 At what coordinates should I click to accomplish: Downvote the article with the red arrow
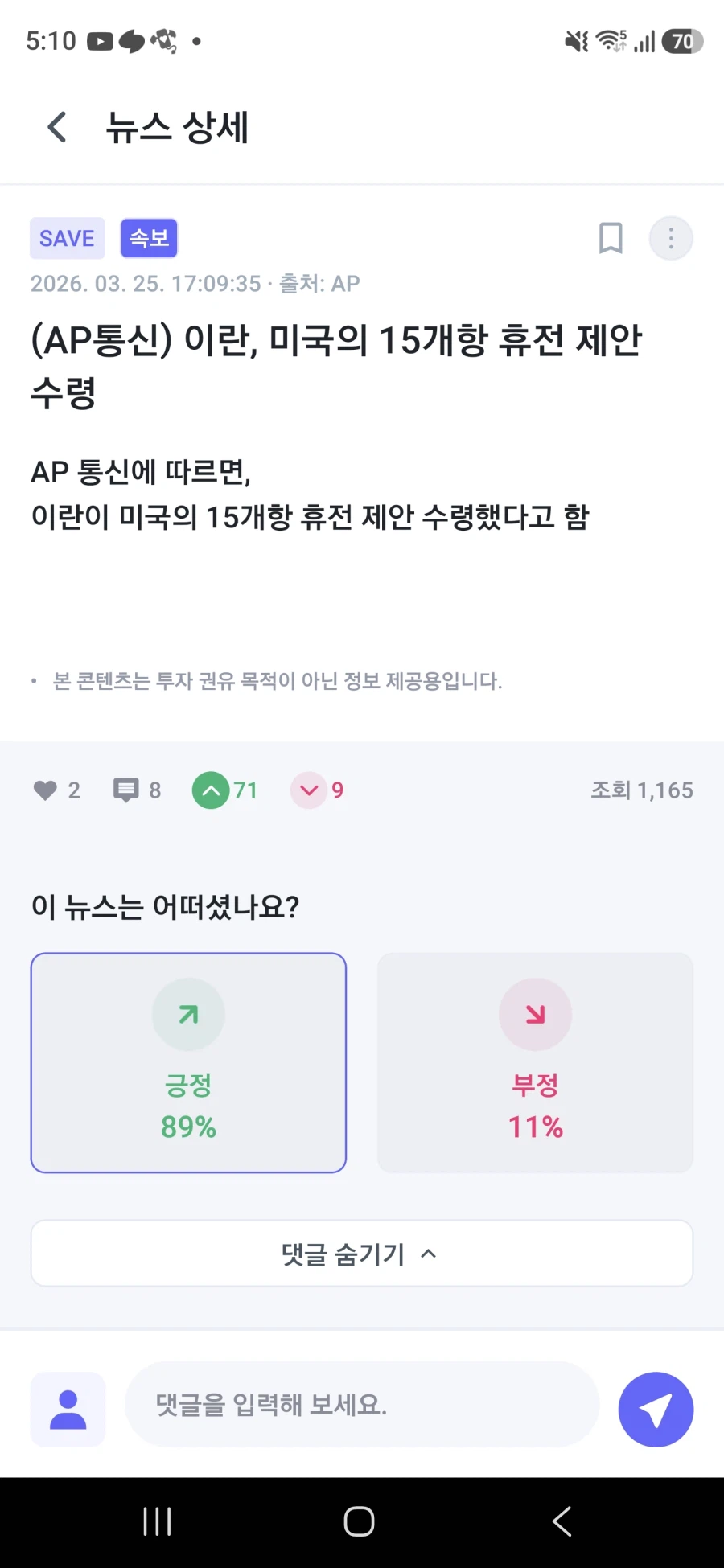click(x=309, y=790)
